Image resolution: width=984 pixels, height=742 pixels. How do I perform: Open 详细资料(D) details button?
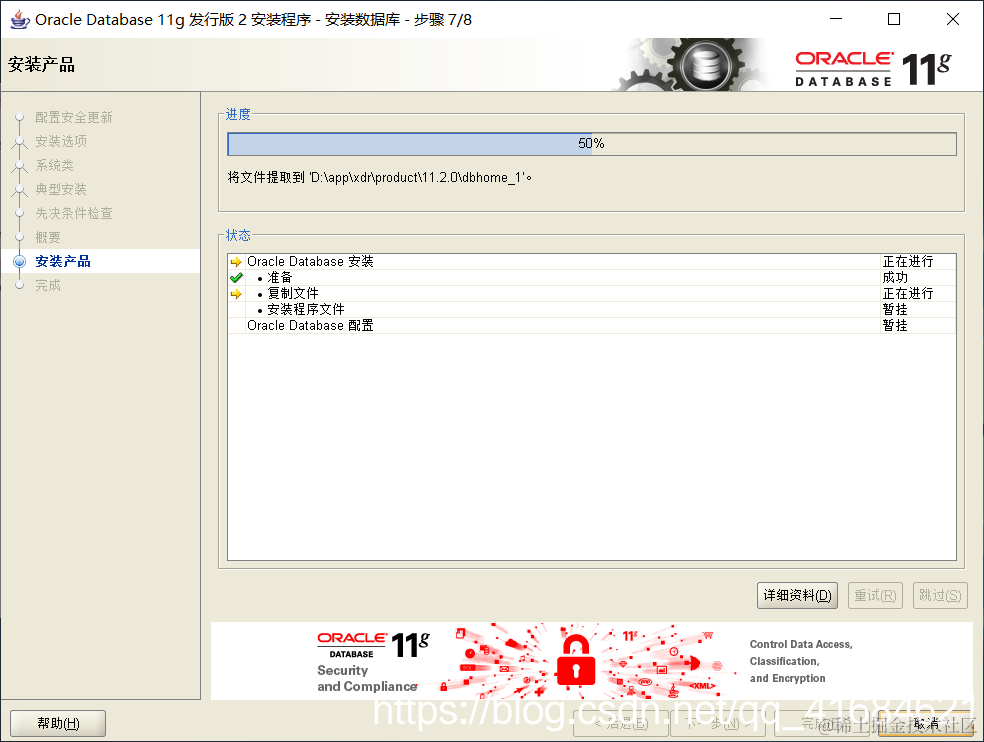797,595
